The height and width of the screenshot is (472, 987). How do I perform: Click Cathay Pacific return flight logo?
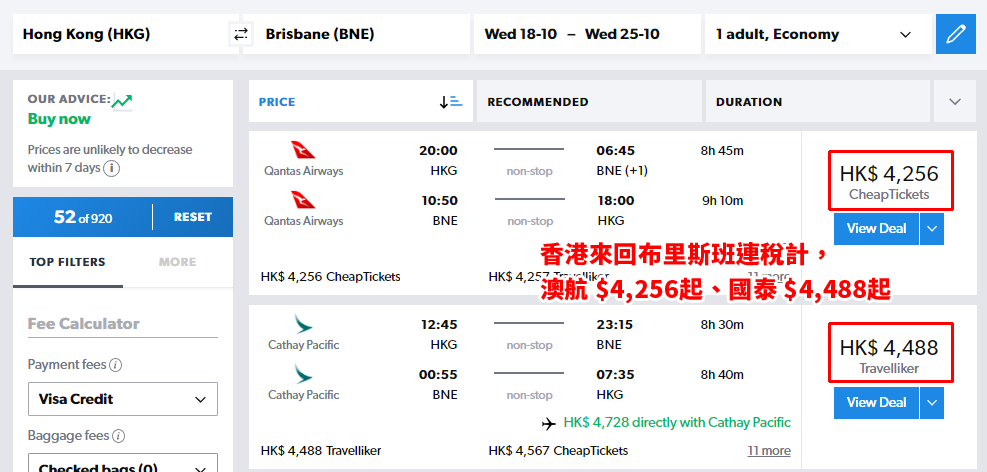pos(303,374)
